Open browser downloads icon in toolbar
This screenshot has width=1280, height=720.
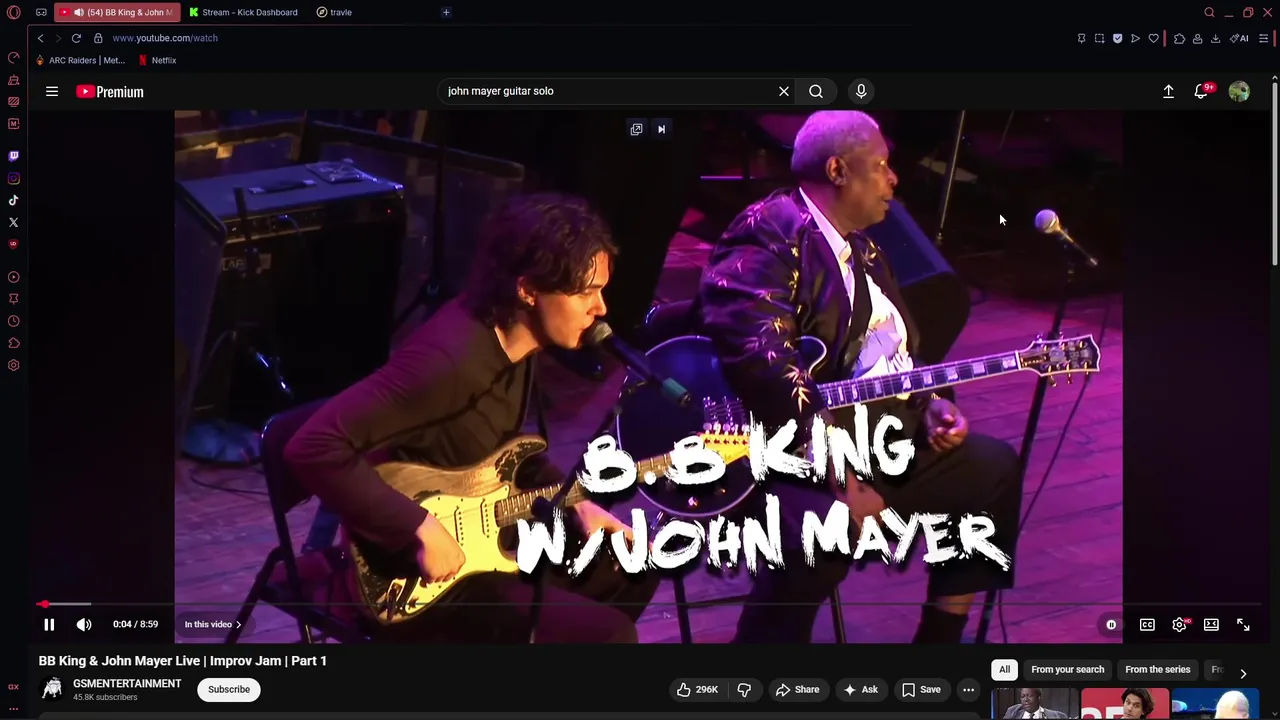1215,38
